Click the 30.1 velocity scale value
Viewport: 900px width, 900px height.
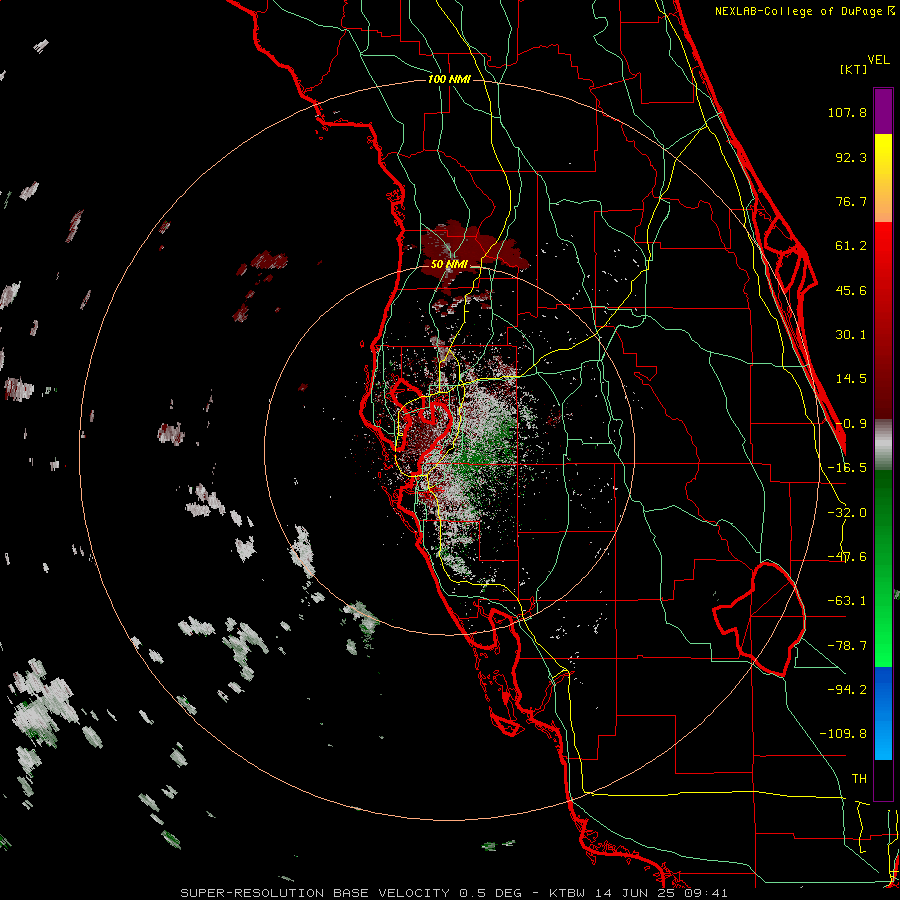click(x=851, y=335)
